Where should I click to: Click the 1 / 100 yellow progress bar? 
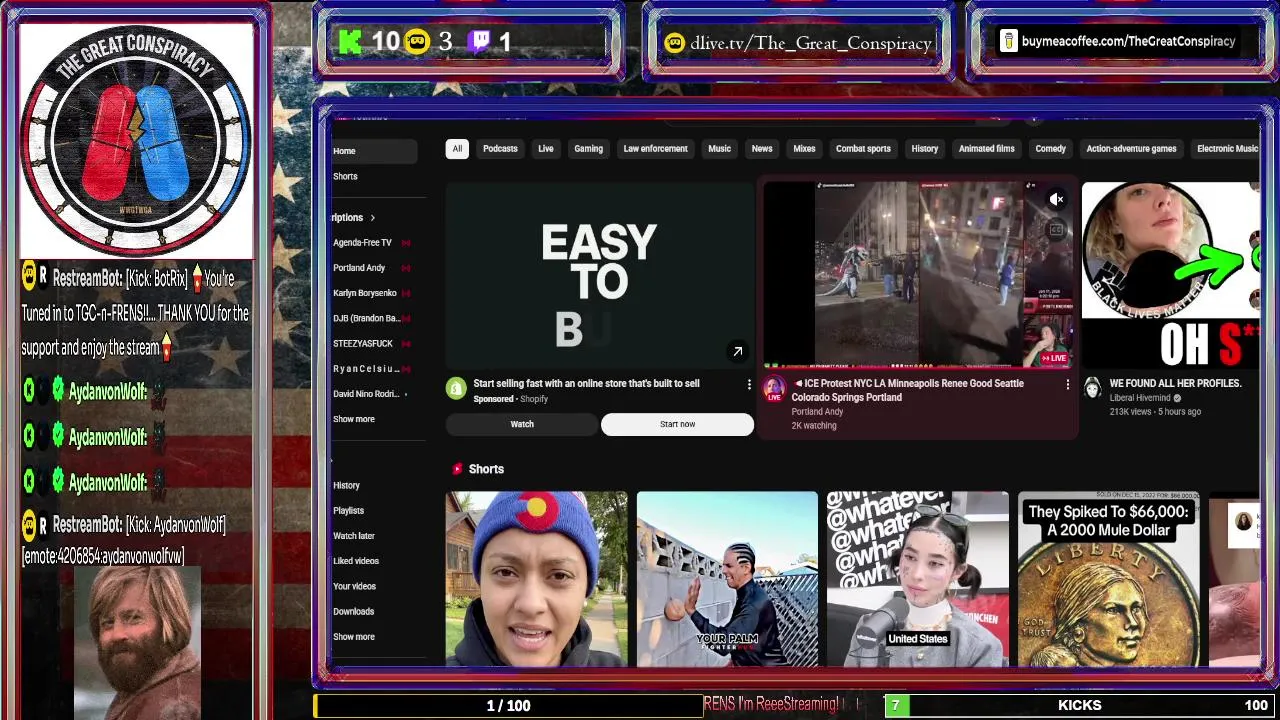(x=508, y=705)
